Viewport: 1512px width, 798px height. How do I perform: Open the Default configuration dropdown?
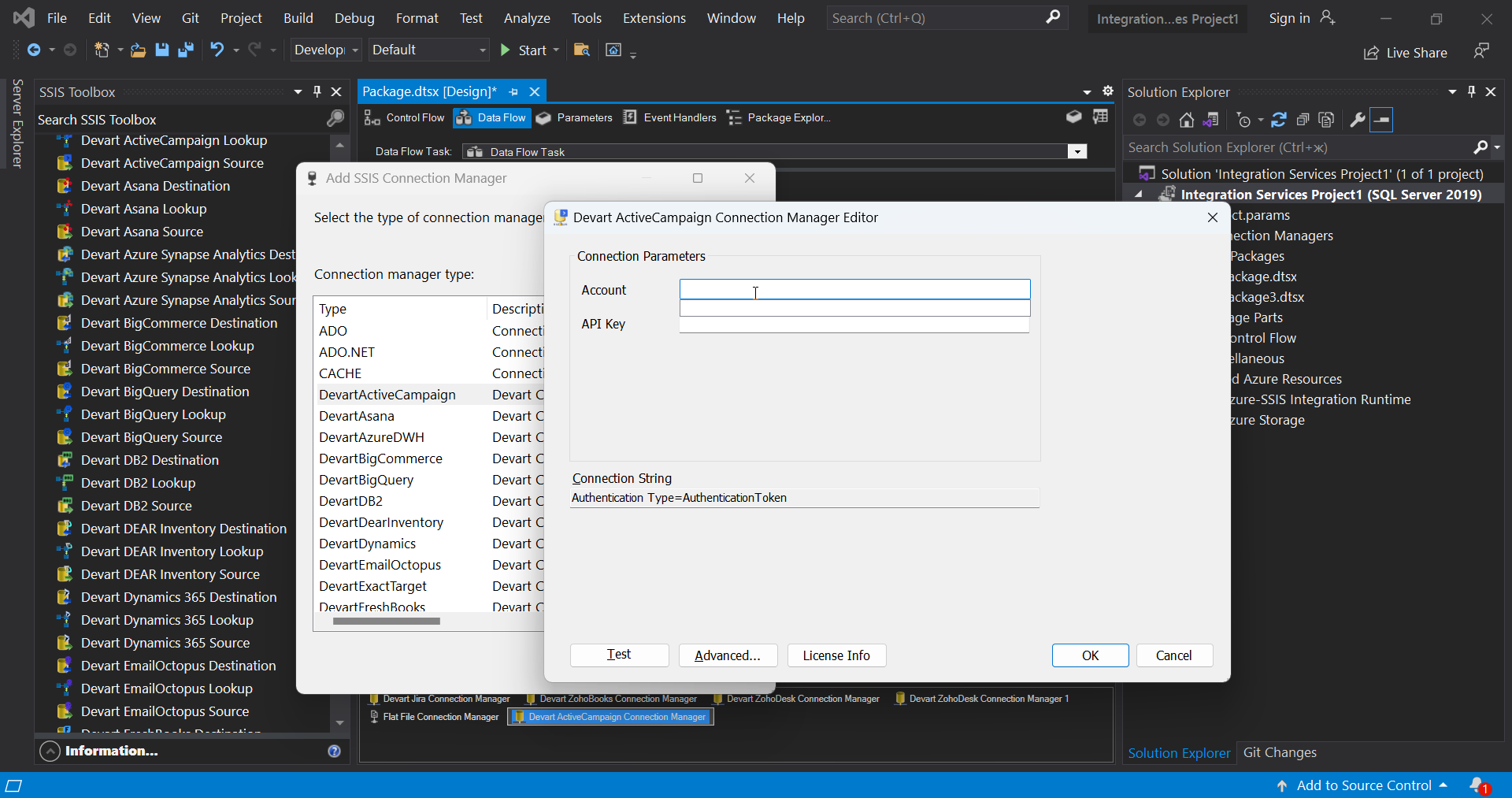coord(482,50)
